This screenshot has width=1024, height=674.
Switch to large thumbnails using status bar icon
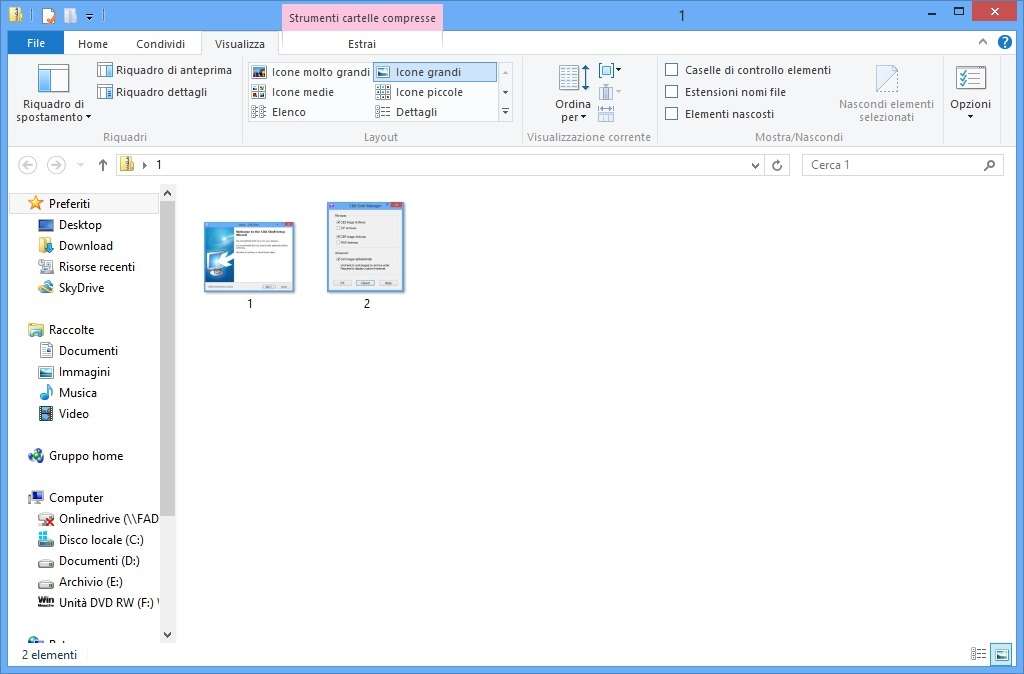[x=1000, y=654]
